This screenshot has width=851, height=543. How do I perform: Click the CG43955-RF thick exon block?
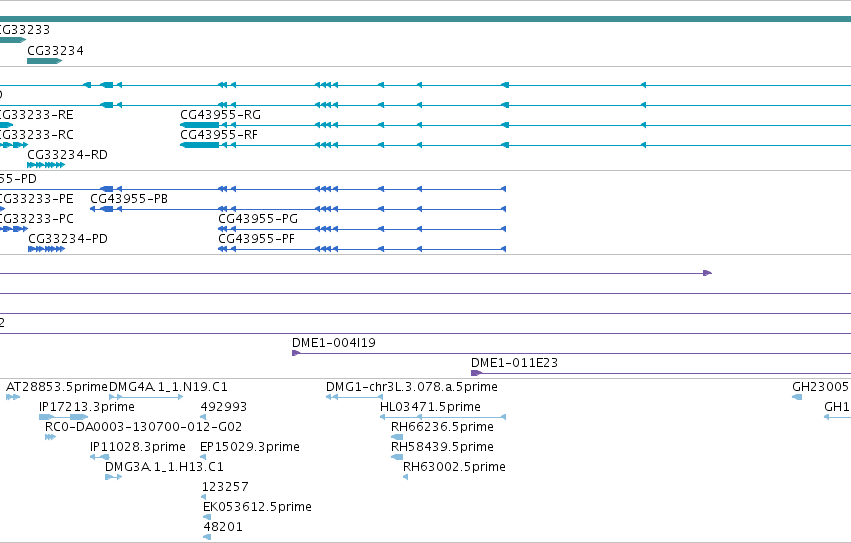tap(199, 145)
